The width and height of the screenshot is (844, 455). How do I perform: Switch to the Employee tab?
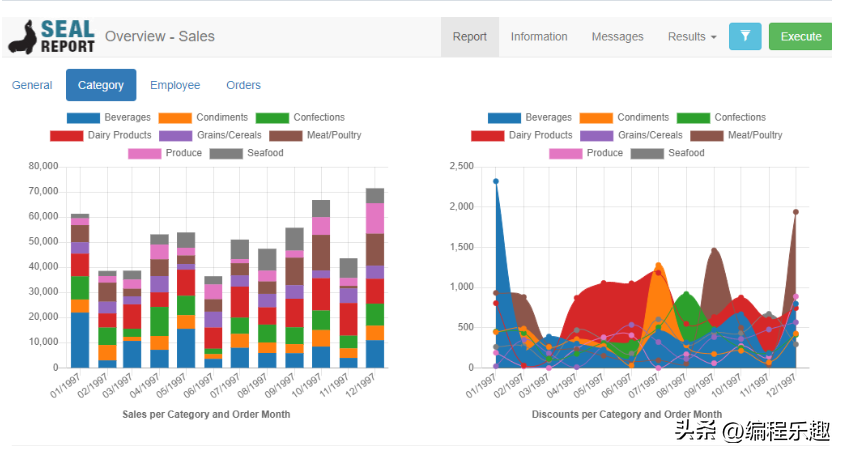pyautogui.click(x=175, y=85)
